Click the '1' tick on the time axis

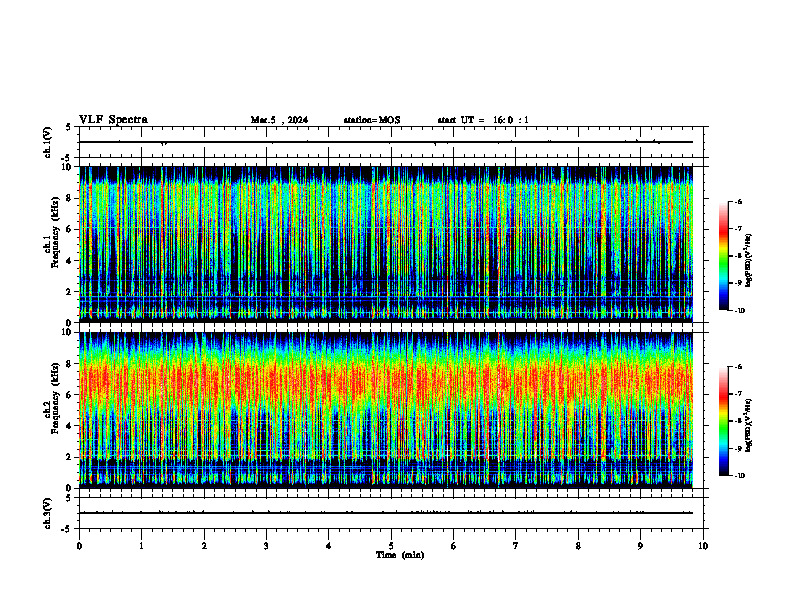tap(141, 546)
